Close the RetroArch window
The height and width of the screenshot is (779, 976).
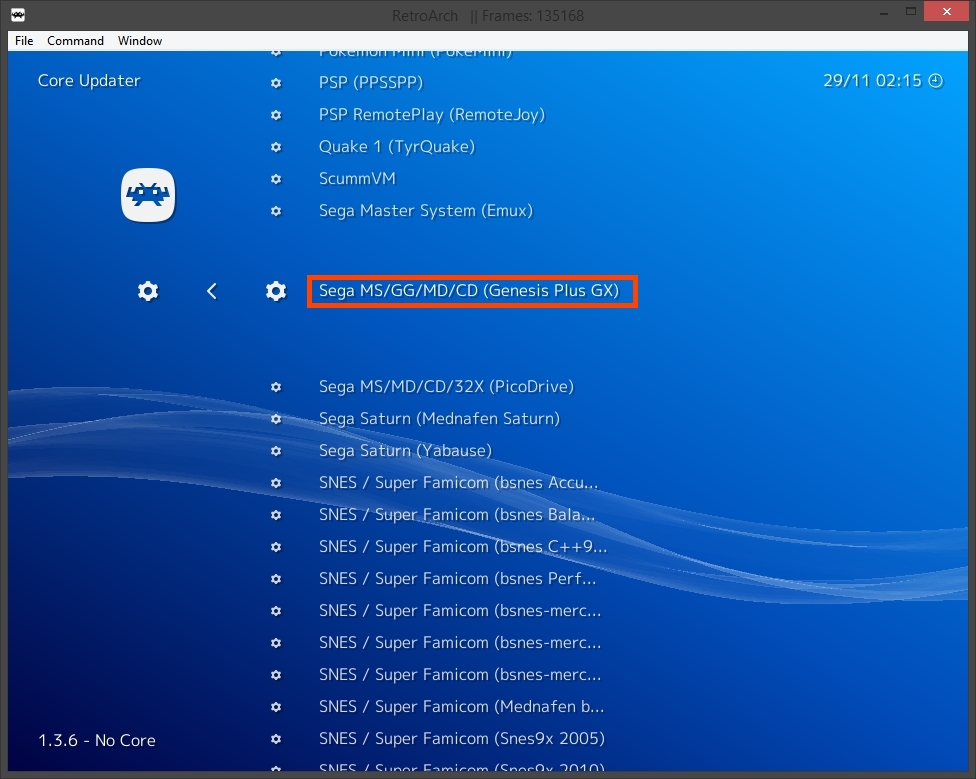pos(946,12)
